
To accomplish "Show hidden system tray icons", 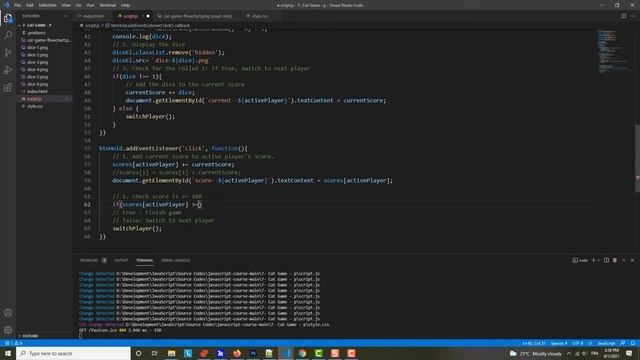I will pyautogui.click(x=569, y=353).
